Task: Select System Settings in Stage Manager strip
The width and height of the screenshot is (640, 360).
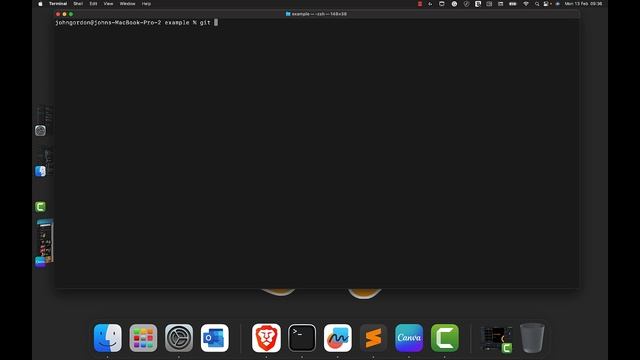Action: click(x=40, y=131)
